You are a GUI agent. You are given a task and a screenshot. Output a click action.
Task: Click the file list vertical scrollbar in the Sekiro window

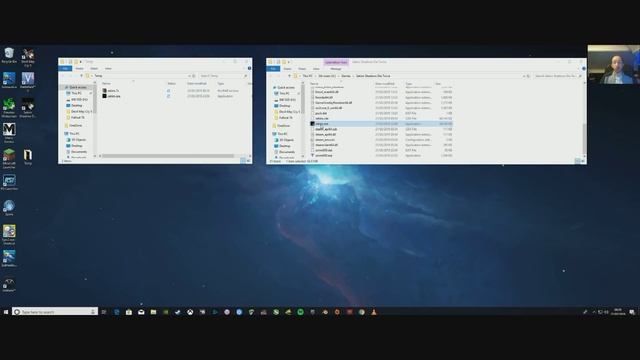click(x=585, y=139)
